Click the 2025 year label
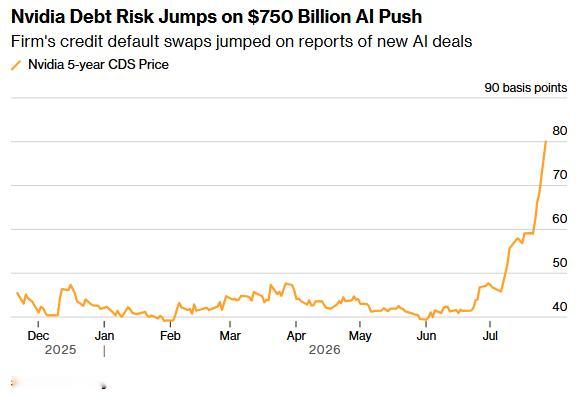 pyautogui.click(x=61, y=350)
